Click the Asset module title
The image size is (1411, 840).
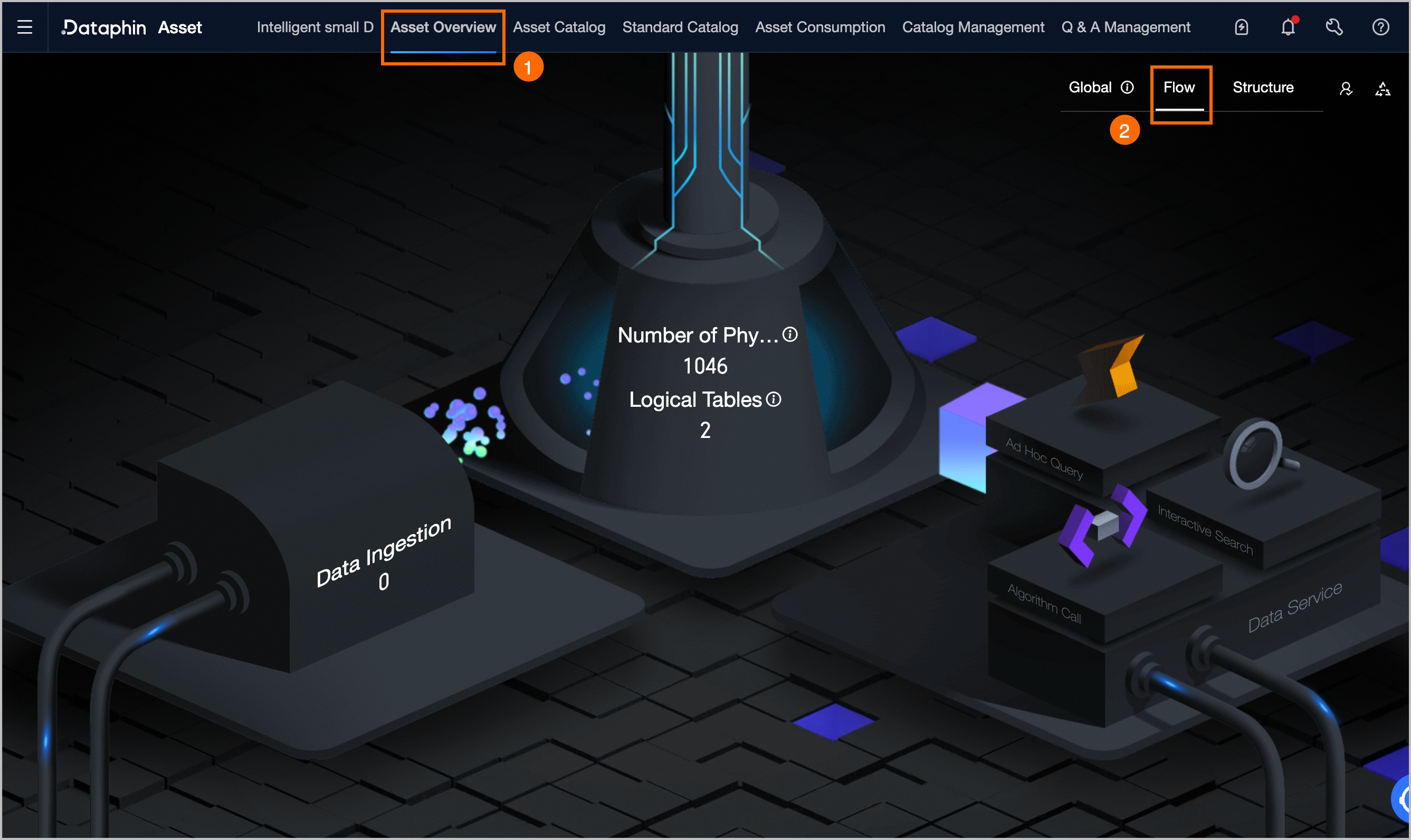tap(180, 27)
